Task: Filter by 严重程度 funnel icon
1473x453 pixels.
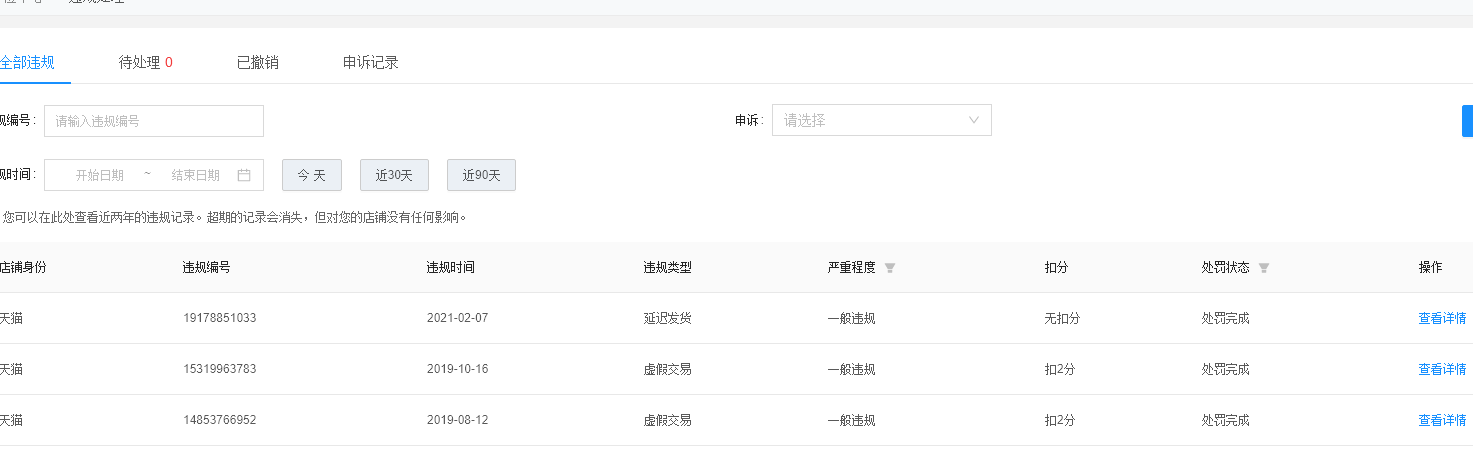Action: tap(890, 268)
